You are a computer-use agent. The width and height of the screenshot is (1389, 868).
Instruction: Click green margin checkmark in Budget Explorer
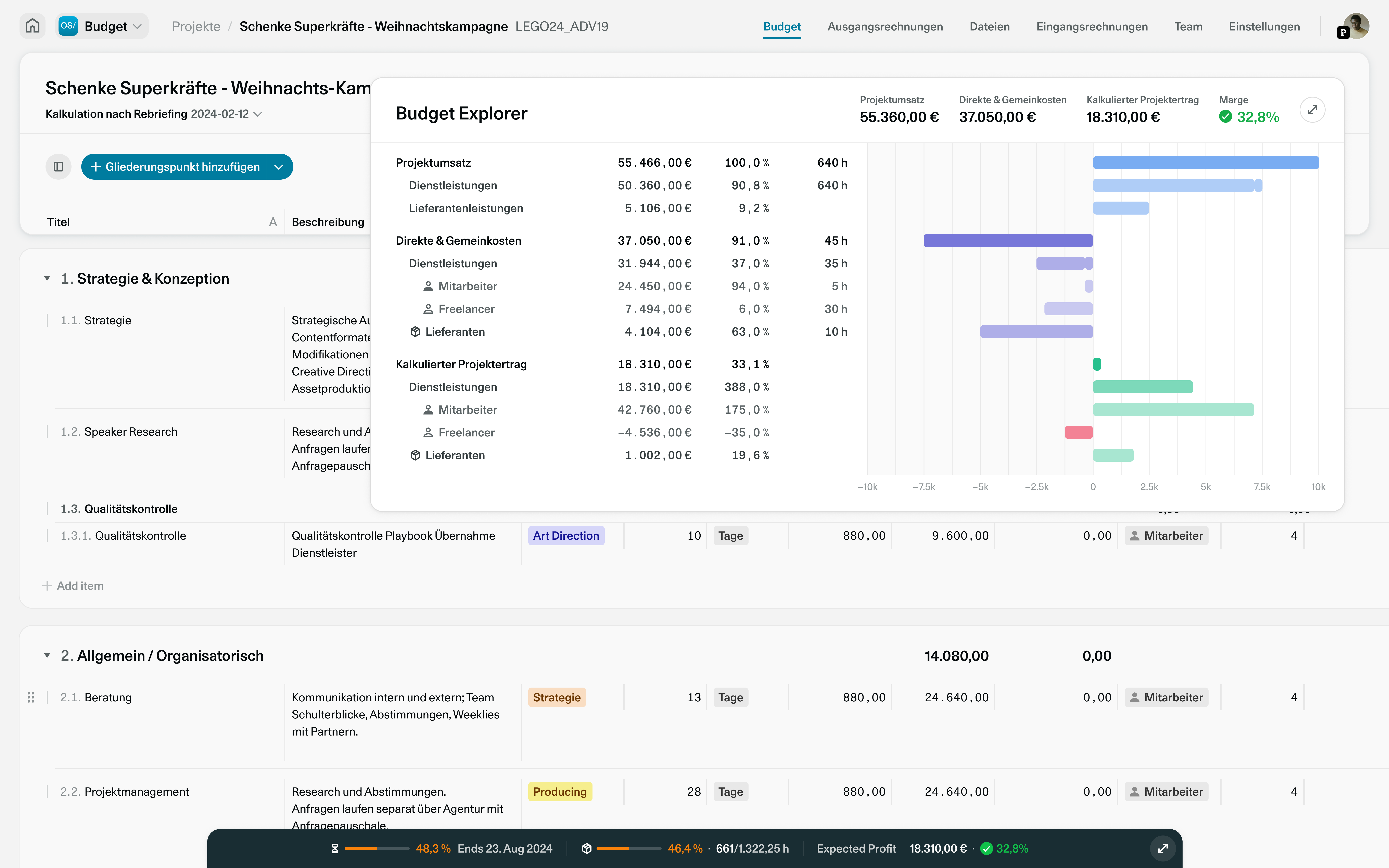click(1225, 117)
